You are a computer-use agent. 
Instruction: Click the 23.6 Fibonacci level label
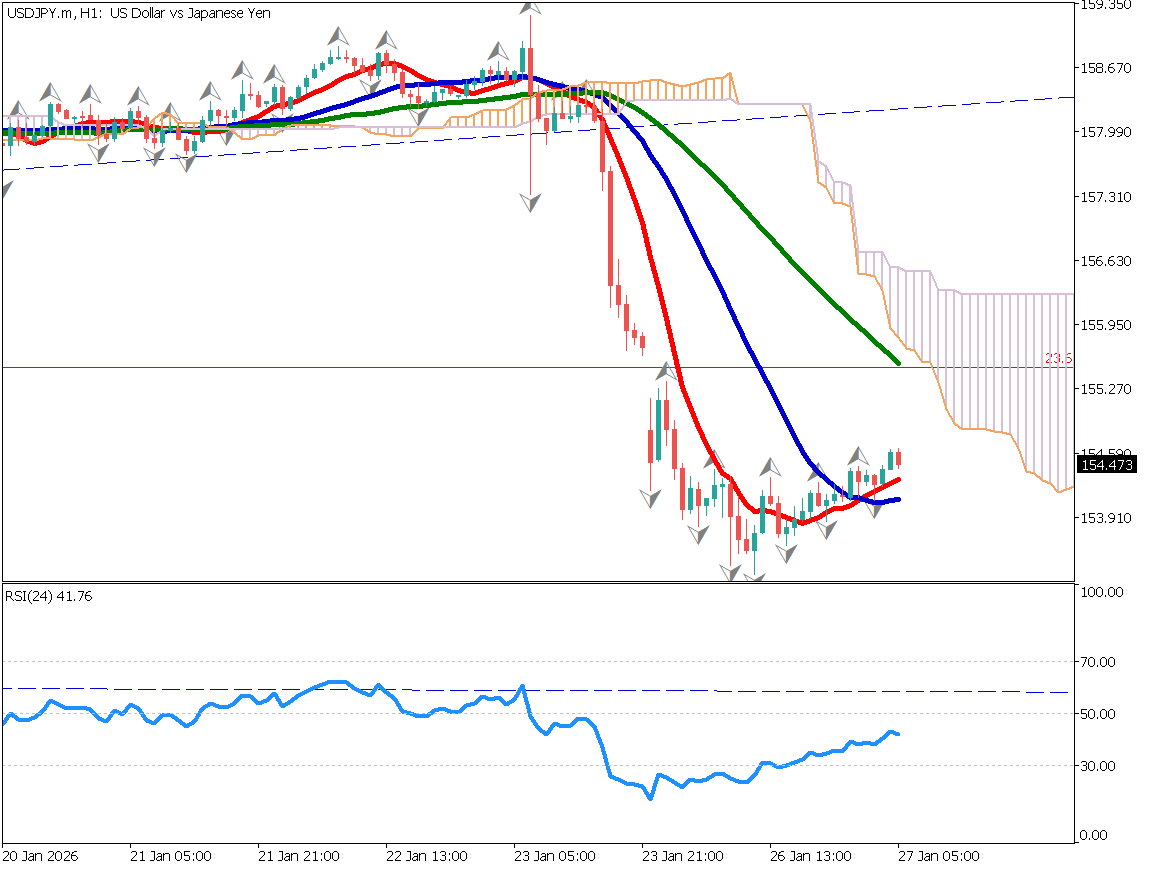(1058, 358)
